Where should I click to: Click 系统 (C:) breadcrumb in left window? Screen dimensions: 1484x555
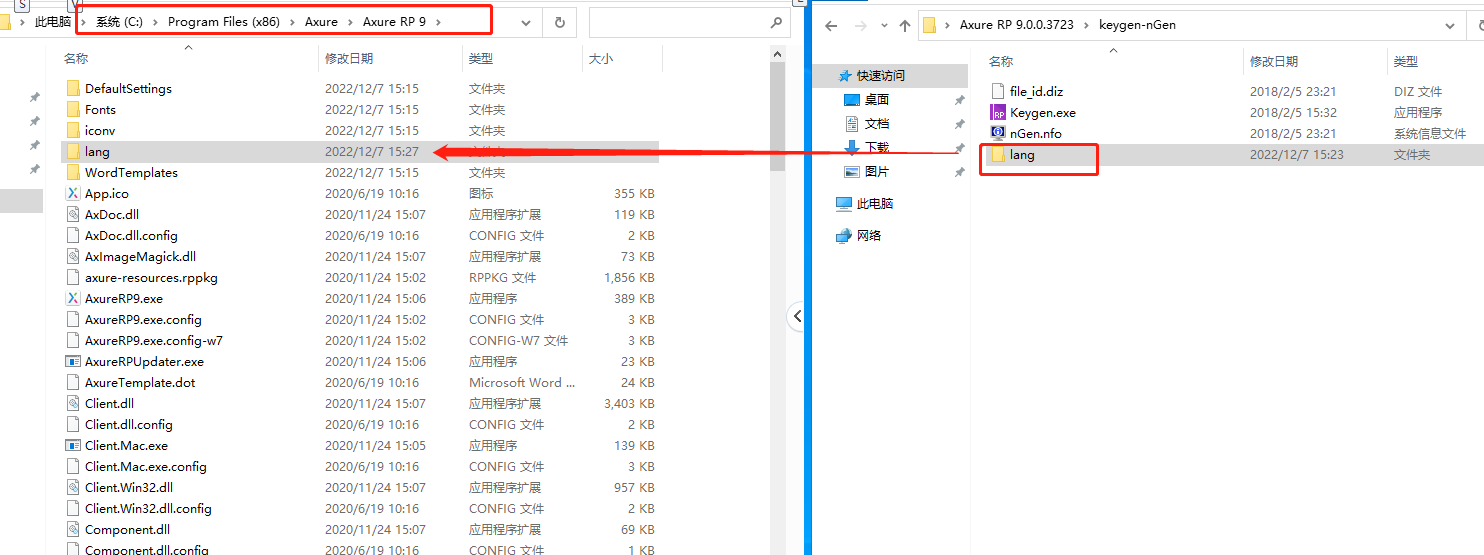coord(119,22)
